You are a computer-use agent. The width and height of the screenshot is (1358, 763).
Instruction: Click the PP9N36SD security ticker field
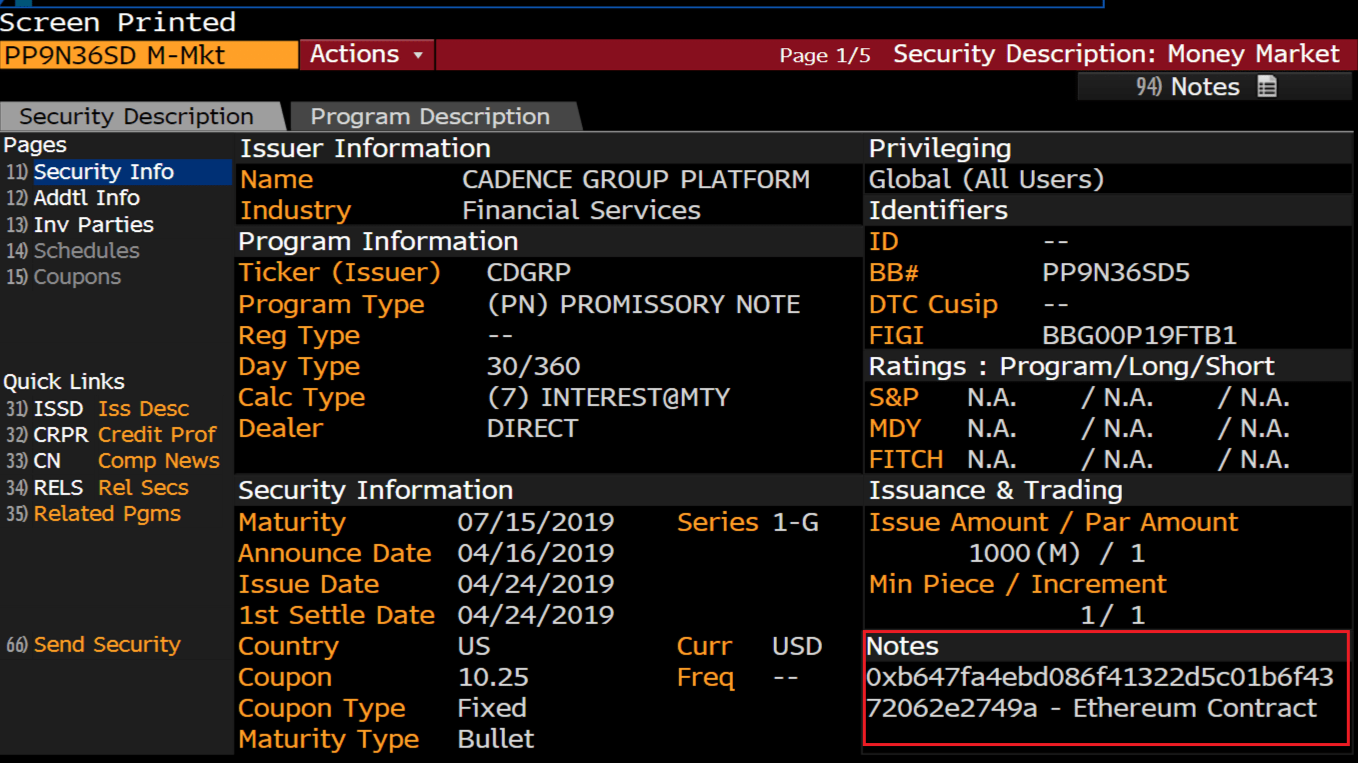[x=148, y=54]
